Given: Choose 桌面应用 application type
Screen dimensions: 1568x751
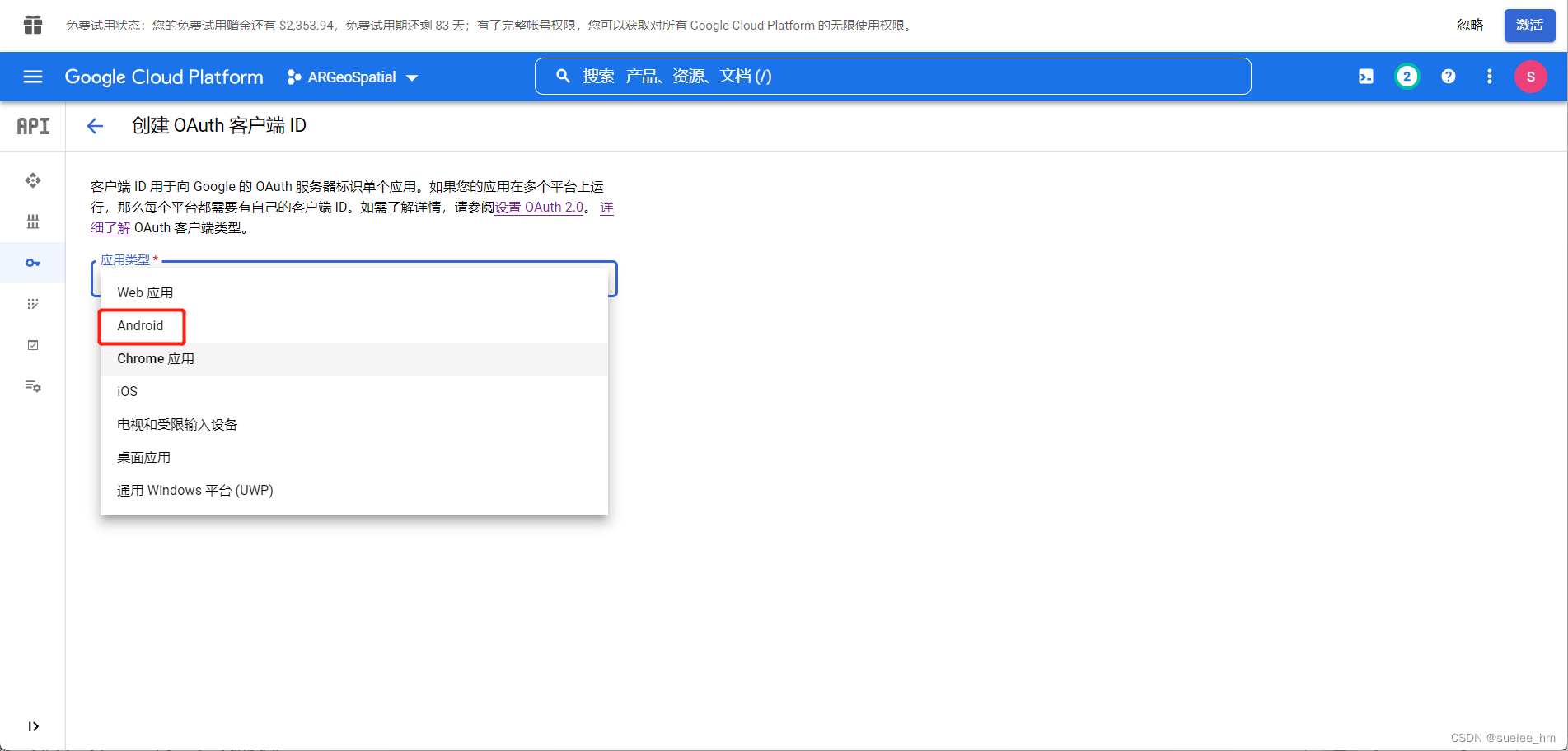Looking at the screenshot, I should 354,458.
